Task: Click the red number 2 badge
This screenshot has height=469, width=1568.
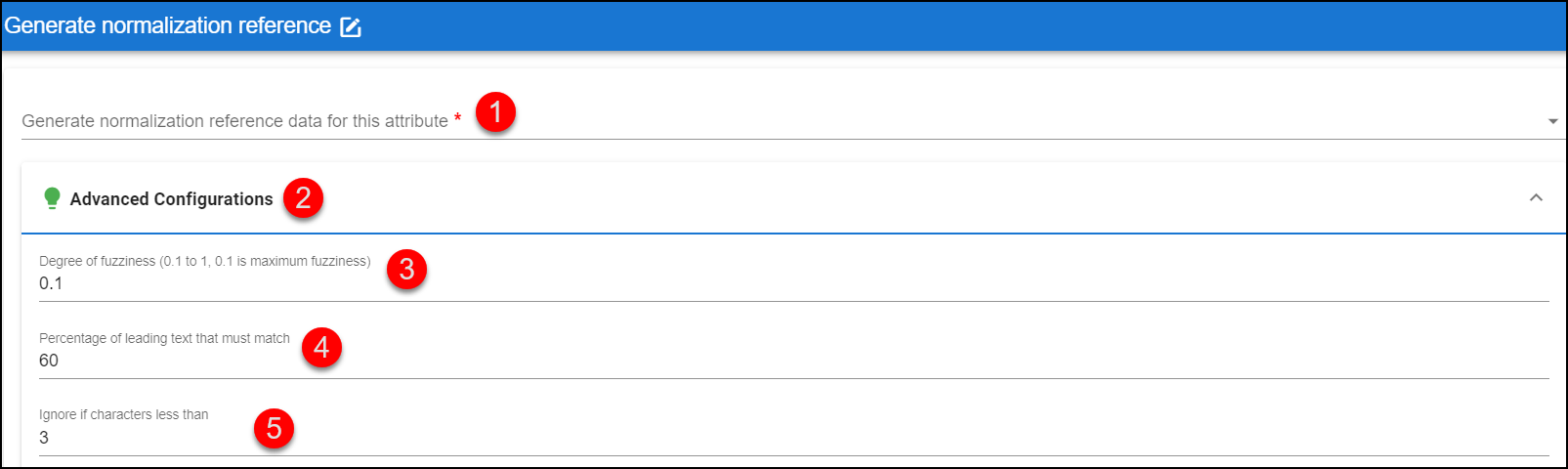Action: 303,198
